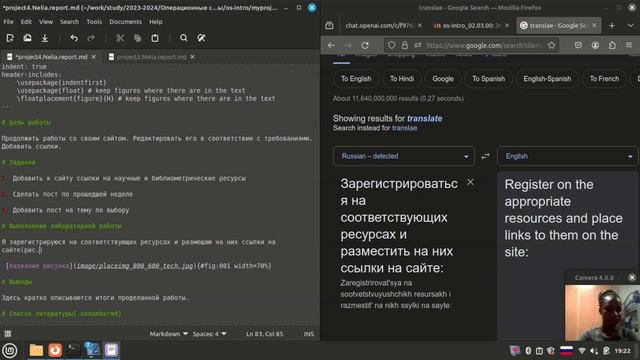This screenshot has width=640, height=360.
Task: Clear the Russian source text
Action: (x=470, y=182)
